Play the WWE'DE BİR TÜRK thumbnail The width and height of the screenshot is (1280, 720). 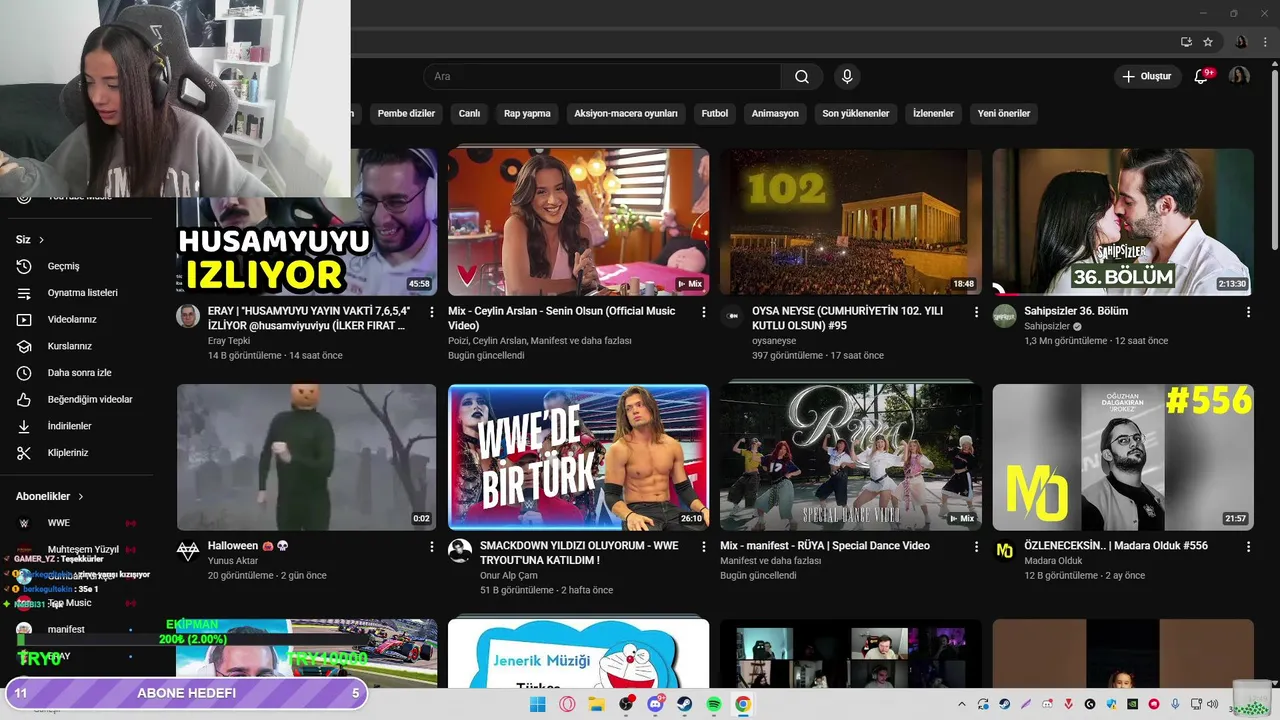pyautogui.click(x=578, y=457)
